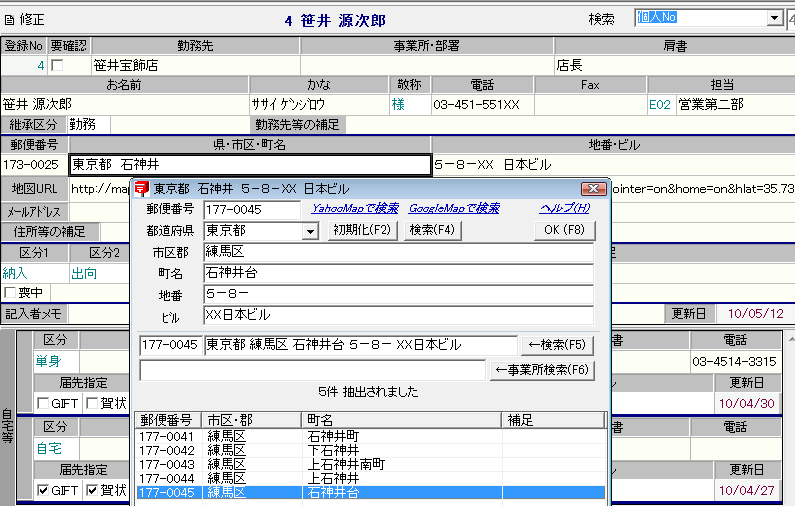The image size is (795, 506).
Task: Click 住所等の補足 button
Action: (50, 232)
